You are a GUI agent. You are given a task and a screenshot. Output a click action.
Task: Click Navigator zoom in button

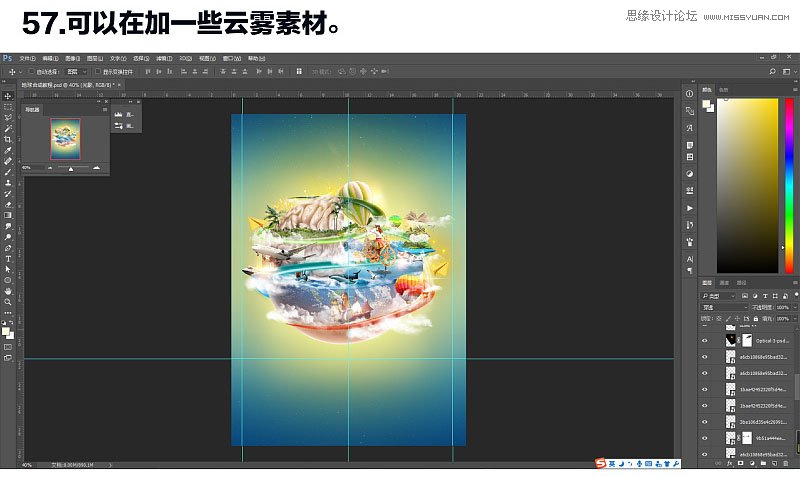coord(96,168)
